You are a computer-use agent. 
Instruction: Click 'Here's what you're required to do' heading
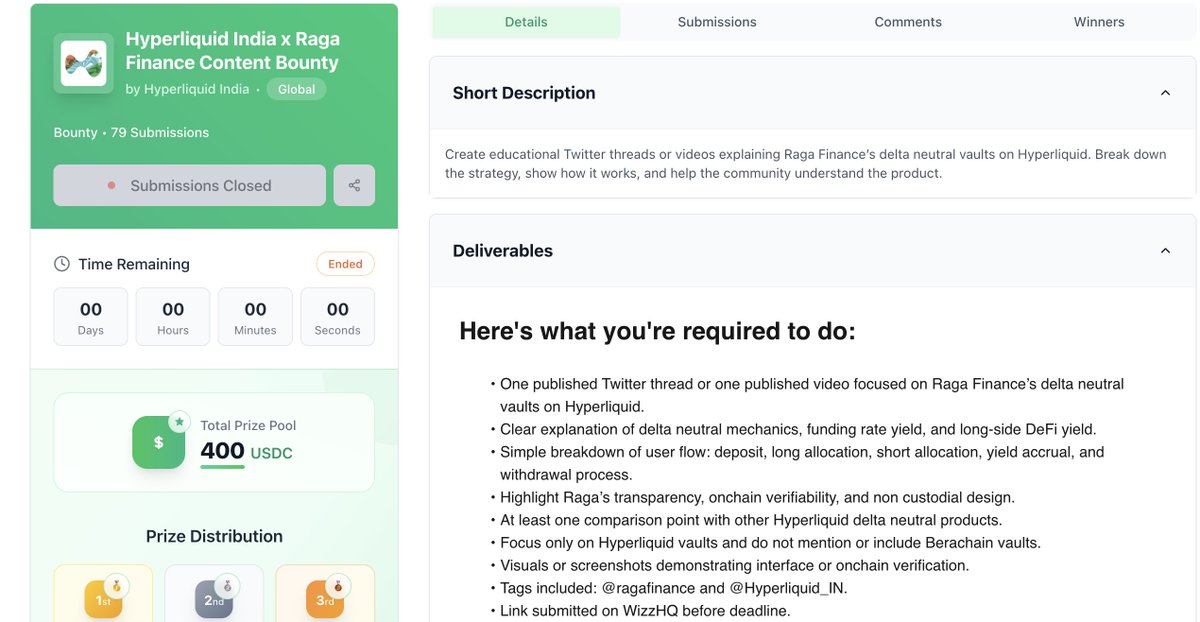click(x=658, y=331)
